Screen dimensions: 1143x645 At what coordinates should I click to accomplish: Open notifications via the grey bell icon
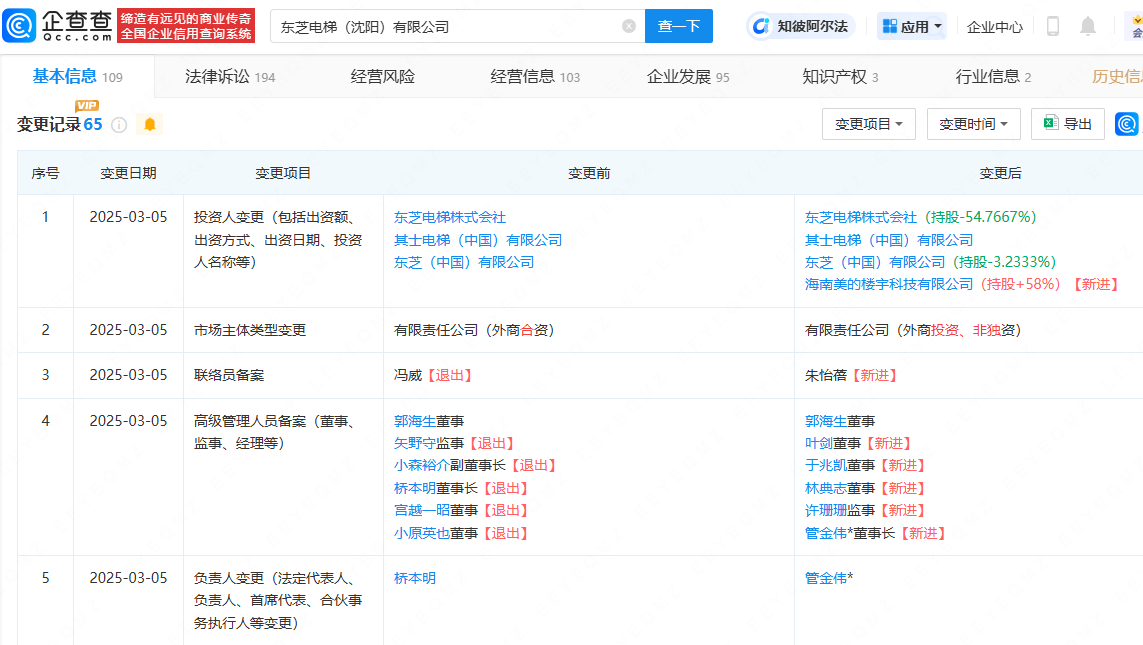[1088, 26]
